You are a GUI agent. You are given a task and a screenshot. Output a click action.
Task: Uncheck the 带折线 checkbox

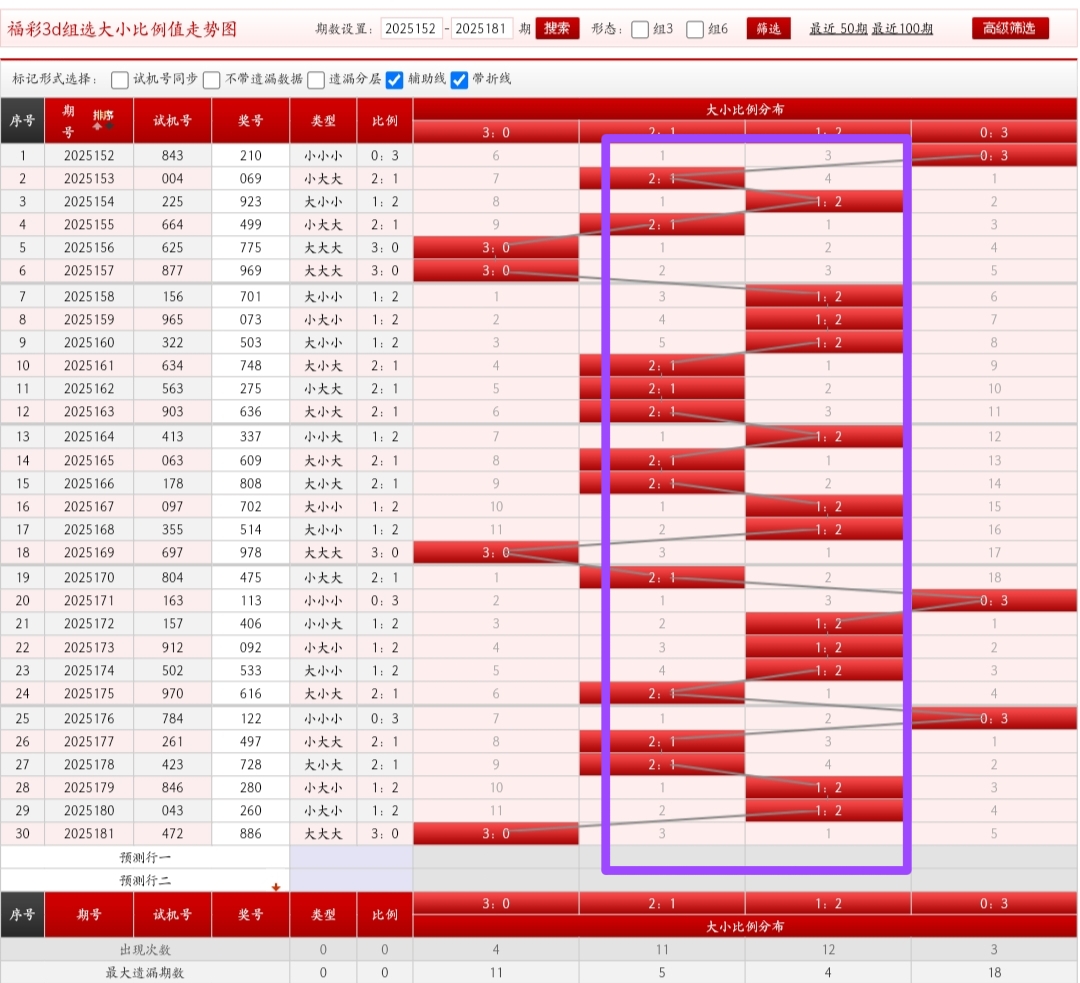click(460, 80)
